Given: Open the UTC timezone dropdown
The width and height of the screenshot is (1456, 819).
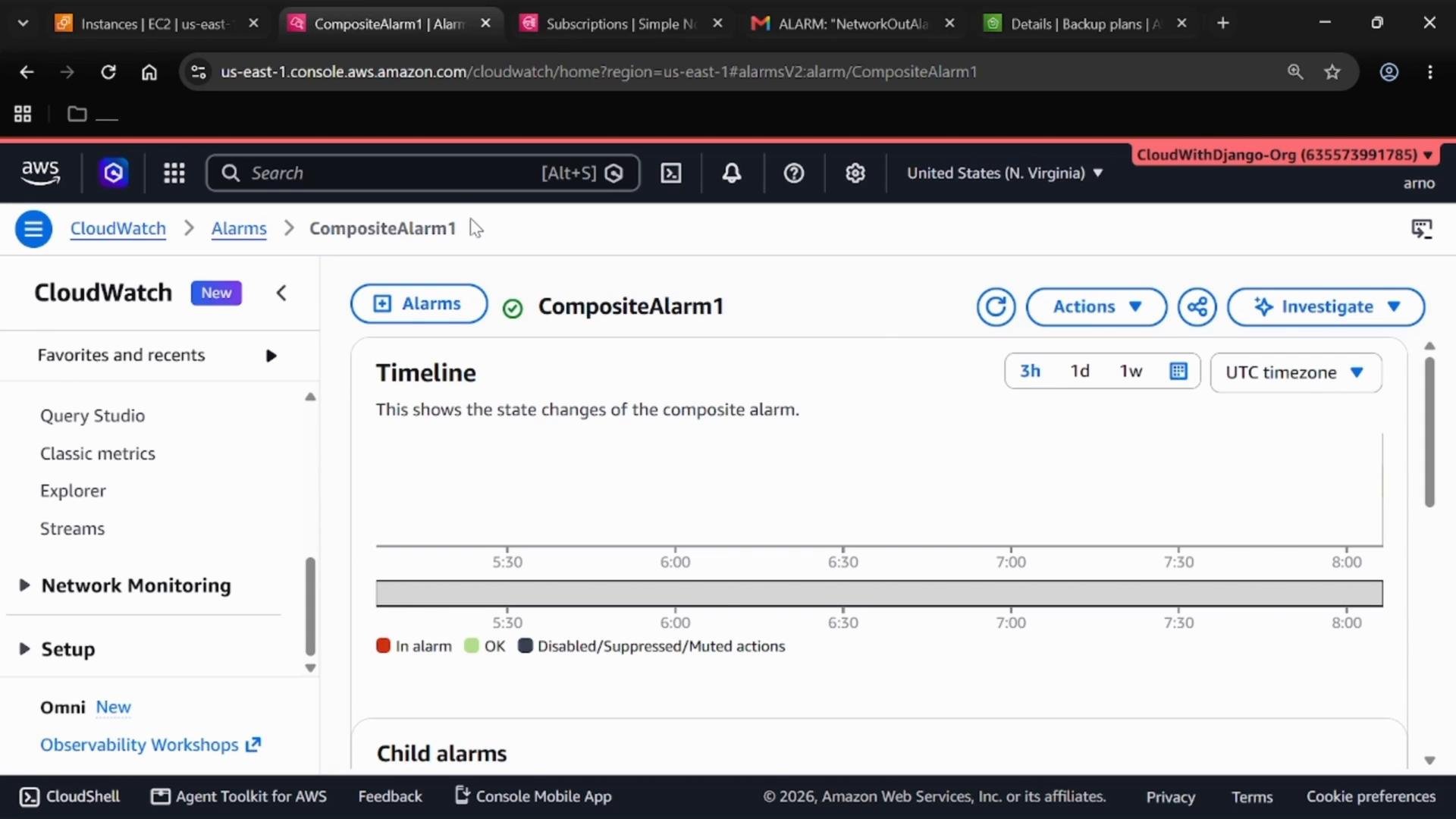Looking at the screenshot, I should [1296, 372].
